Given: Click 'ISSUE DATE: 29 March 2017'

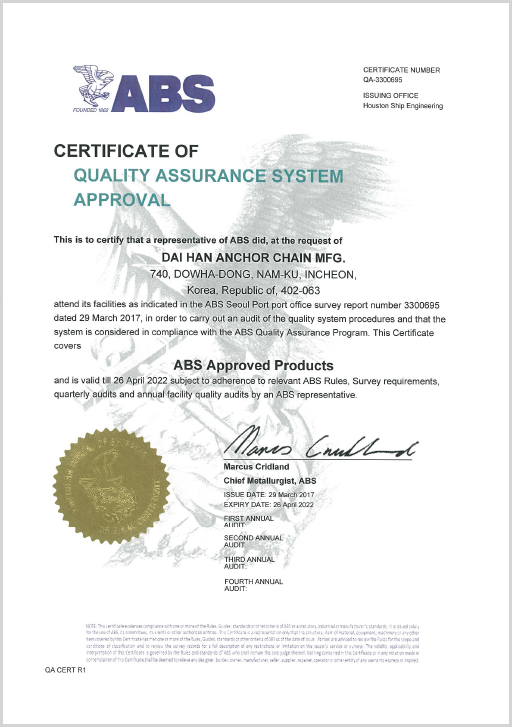Looking at the screenshot, I should 269,495.
